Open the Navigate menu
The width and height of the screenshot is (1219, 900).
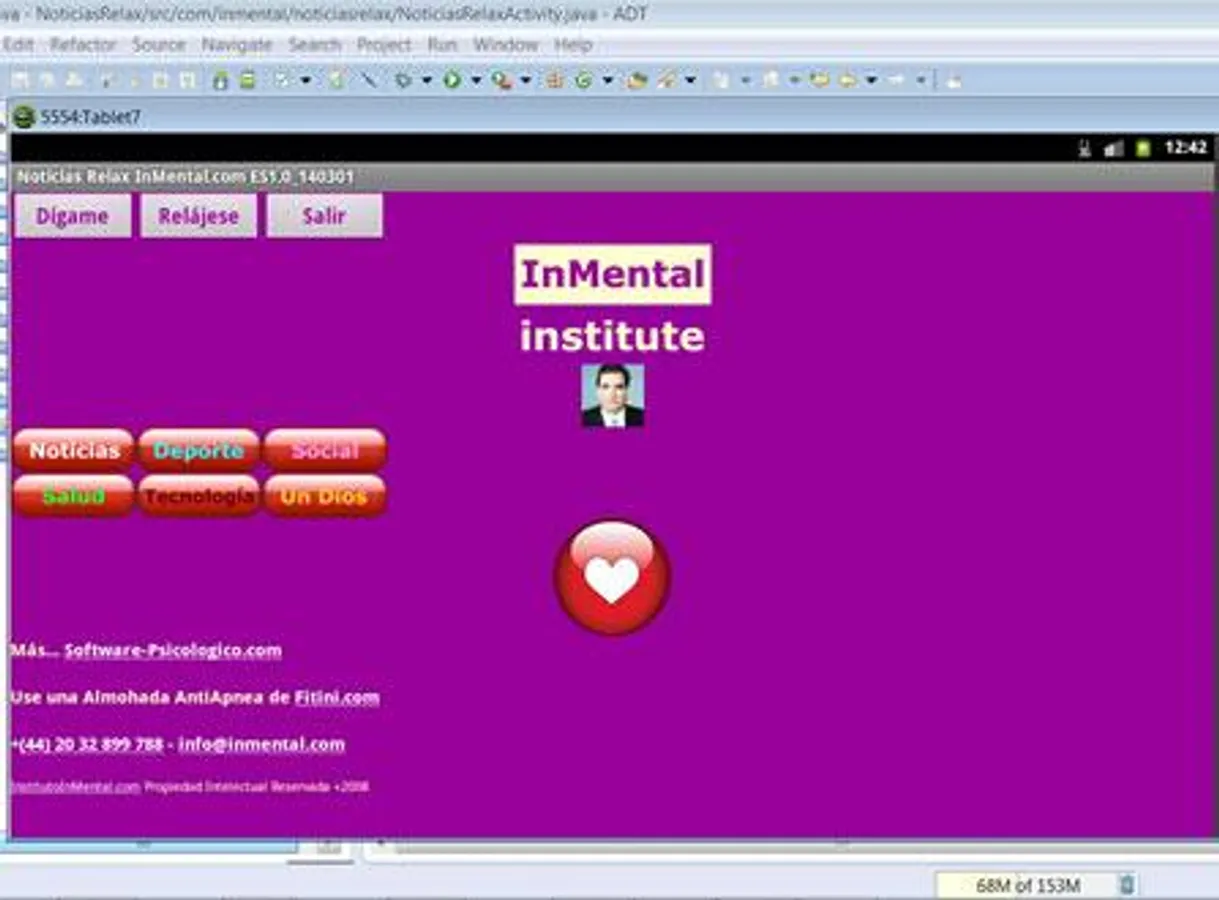[237, 45]
